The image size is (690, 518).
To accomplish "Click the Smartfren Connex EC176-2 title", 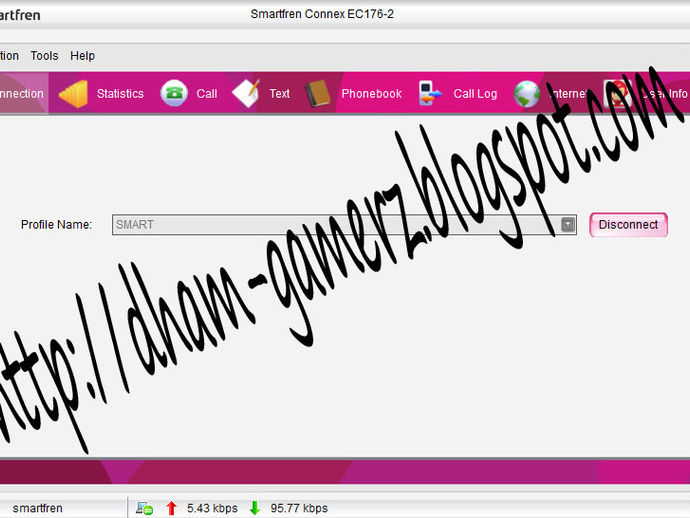I will (322, 14).
